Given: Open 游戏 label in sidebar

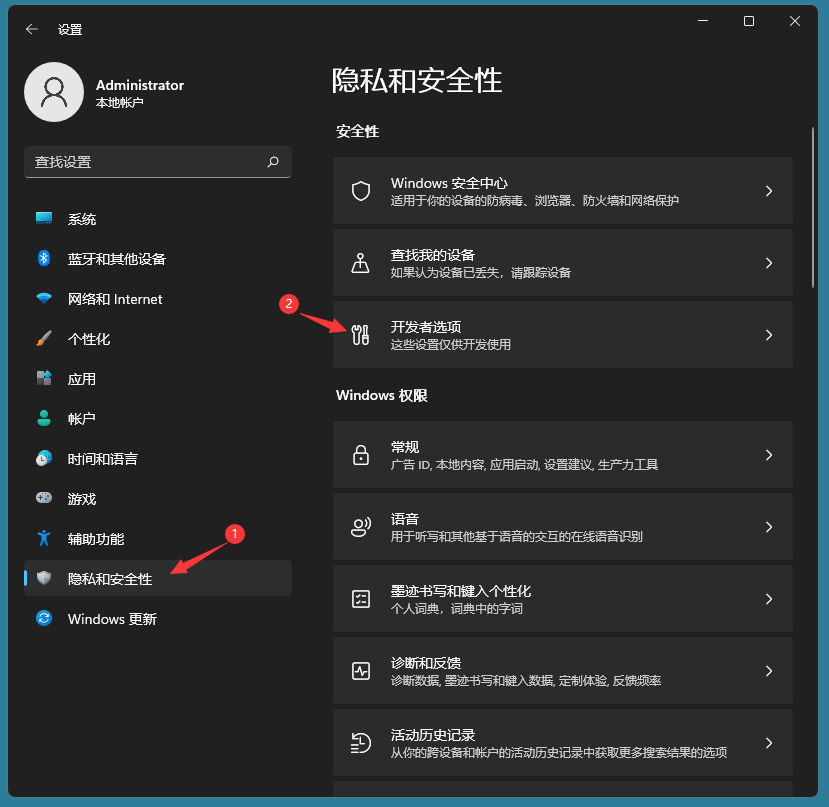Looking at the screenshot, I should (82, 499).
